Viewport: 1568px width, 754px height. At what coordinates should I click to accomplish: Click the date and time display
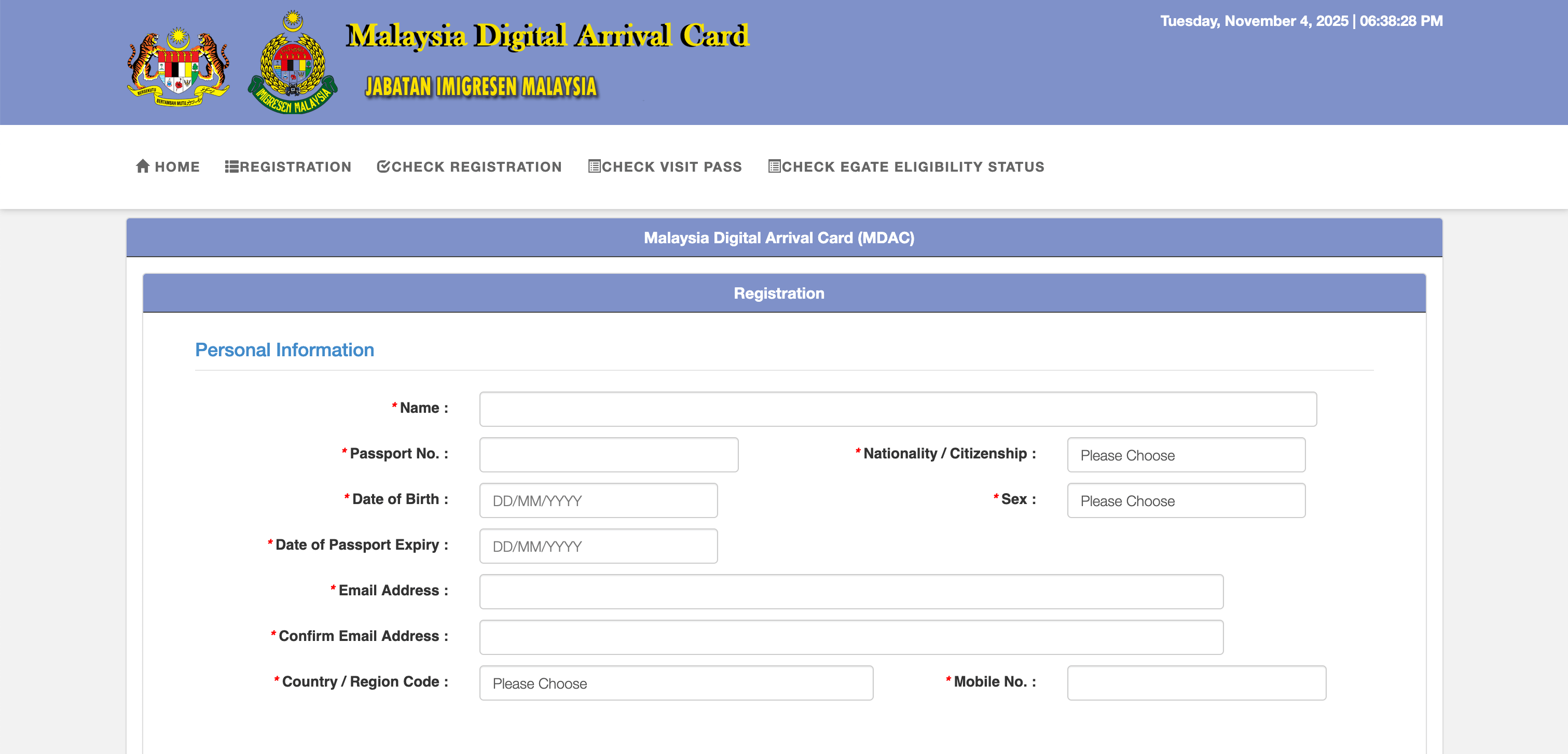1301,21
